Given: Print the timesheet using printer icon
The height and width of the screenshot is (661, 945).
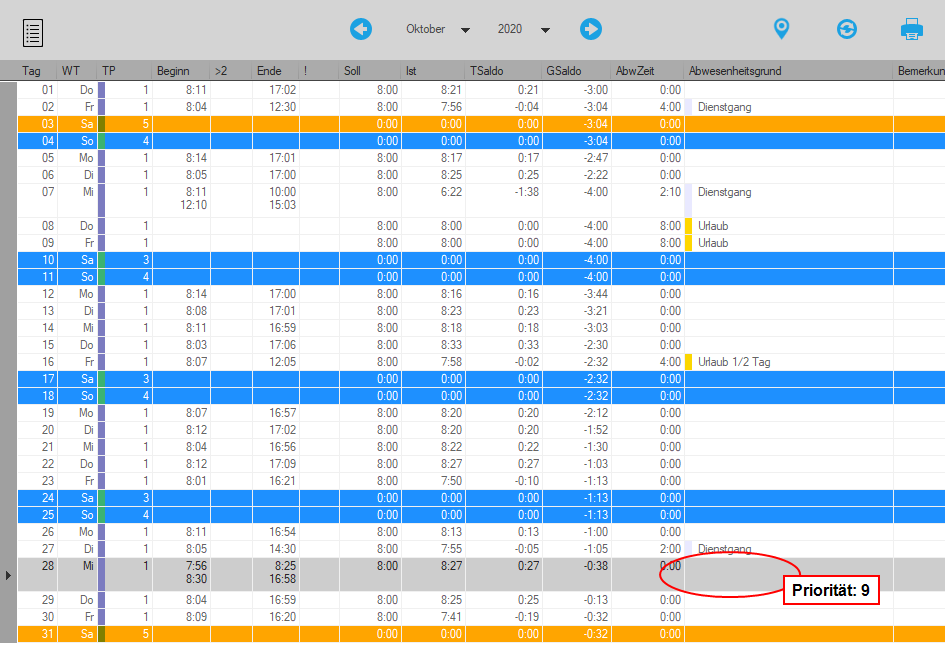Looking at the screenshot, I should click(x=911, y=29).
